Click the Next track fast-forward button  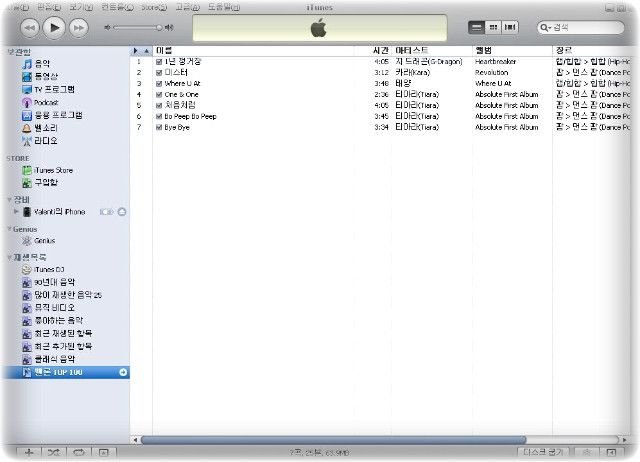click(78, 28)
